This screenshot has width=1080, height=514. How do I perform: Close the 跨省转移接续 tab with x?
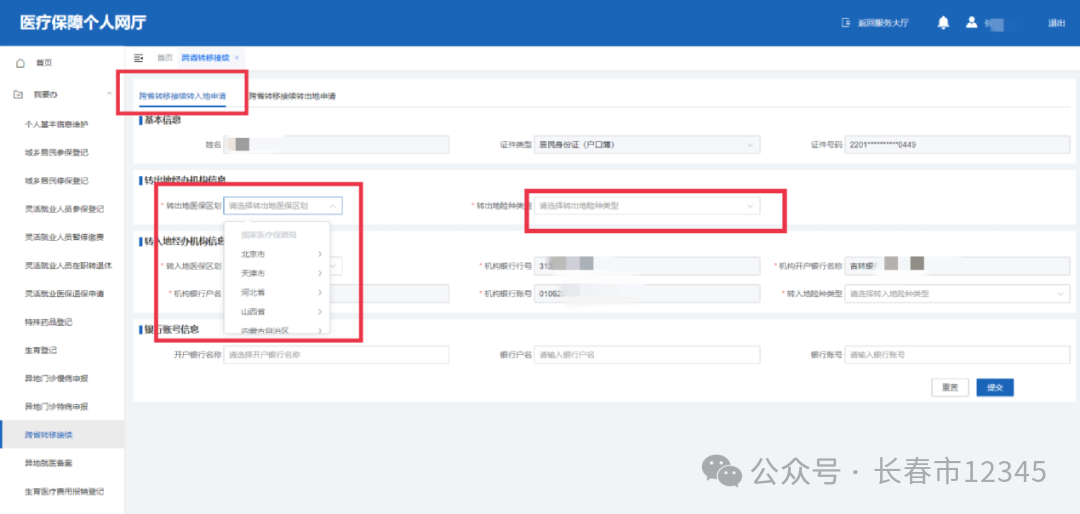[x=237, y=58]
